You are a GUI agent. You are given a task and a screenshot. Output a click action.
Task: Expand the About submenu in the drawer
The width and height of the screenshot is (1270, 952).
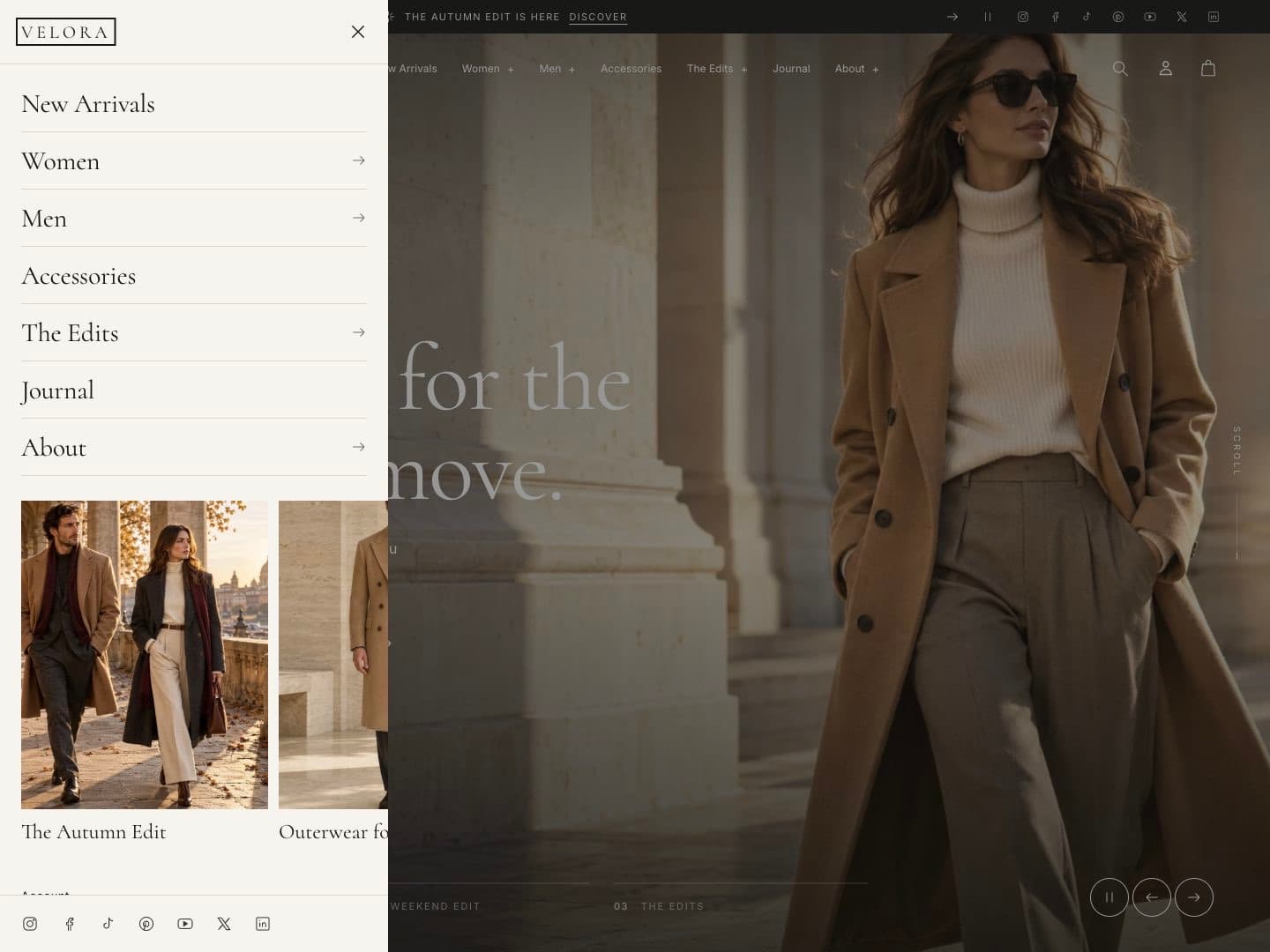click(358, 447)
